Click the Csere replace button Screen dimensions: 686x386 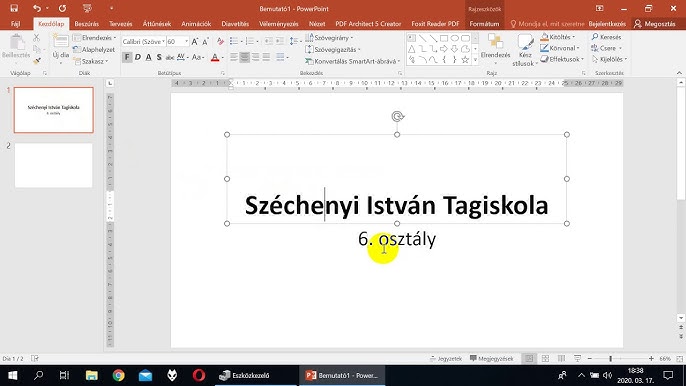tap(606, 48)
